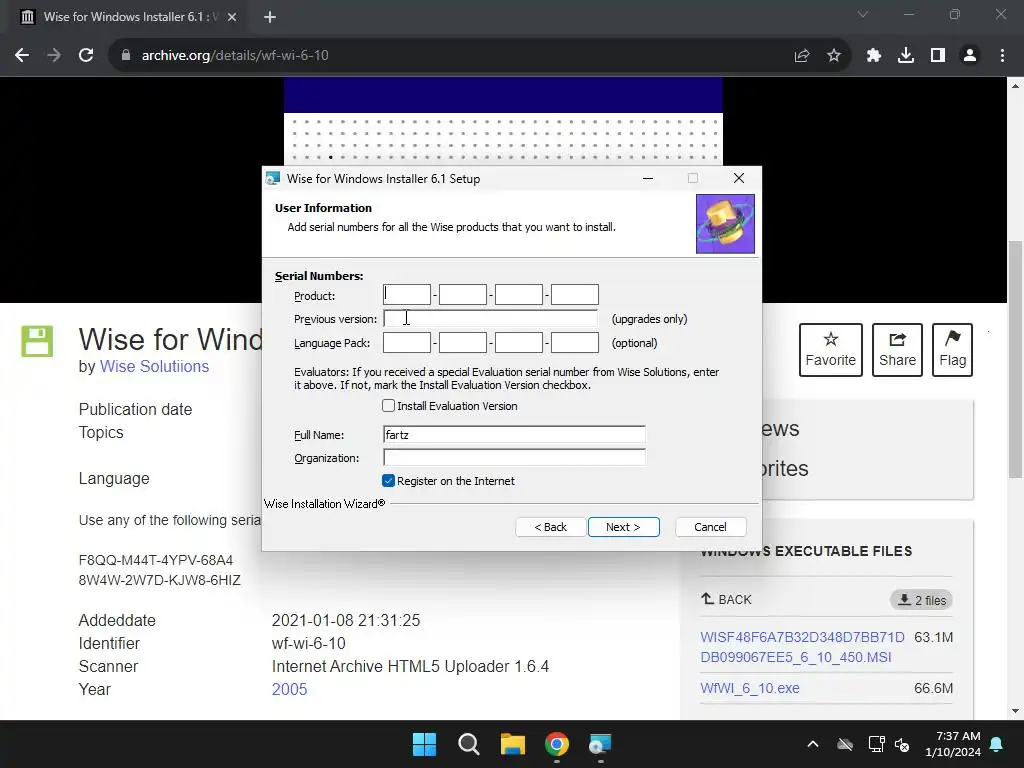
Task: Go back using the browser back arrow
Action: point(22,56)
